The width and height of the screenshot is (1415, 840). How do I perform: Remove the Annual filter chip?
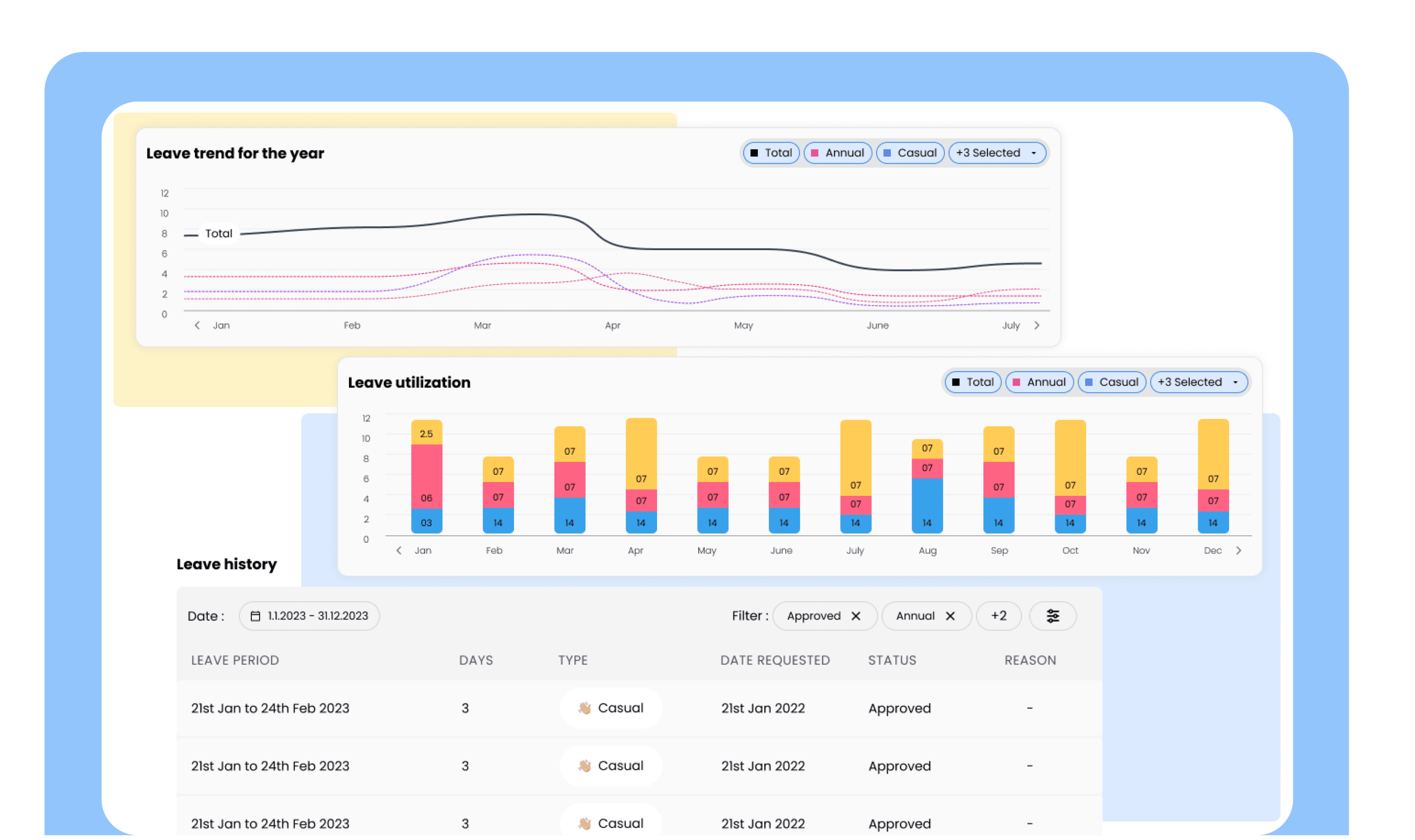tap(950, 616)
